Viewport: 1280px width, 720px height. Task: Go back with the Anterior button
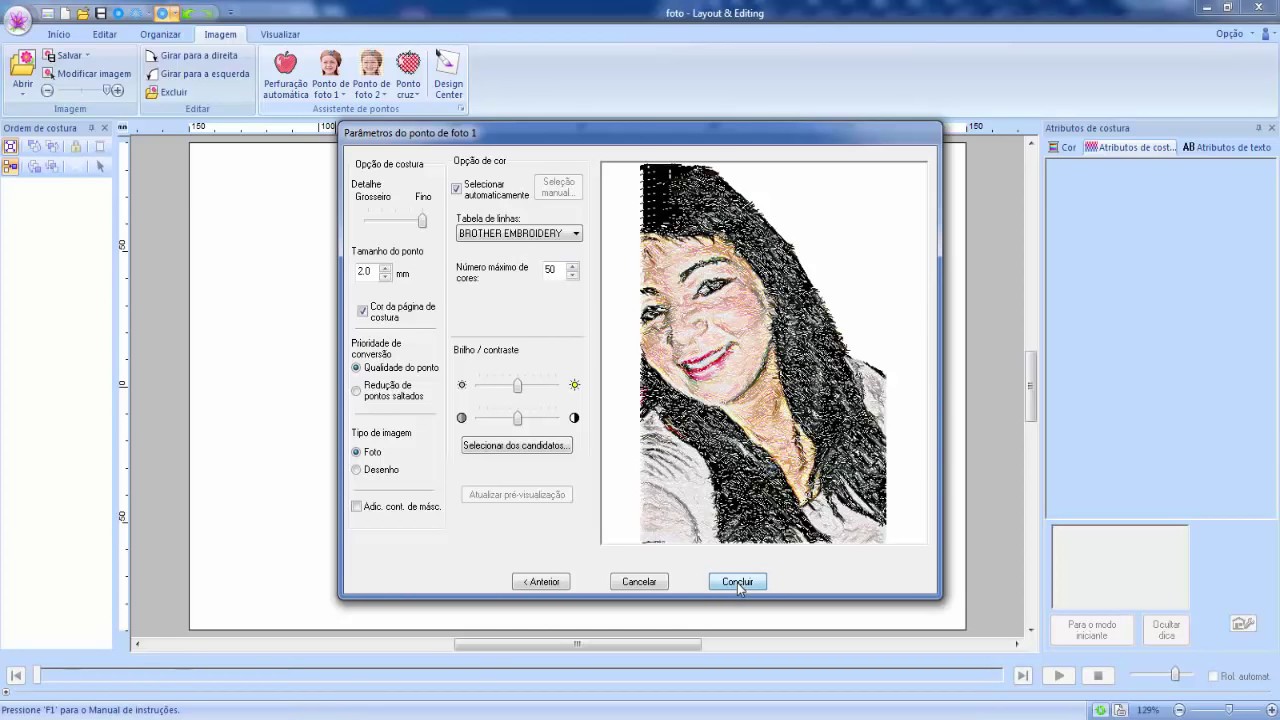coord(541,582)
